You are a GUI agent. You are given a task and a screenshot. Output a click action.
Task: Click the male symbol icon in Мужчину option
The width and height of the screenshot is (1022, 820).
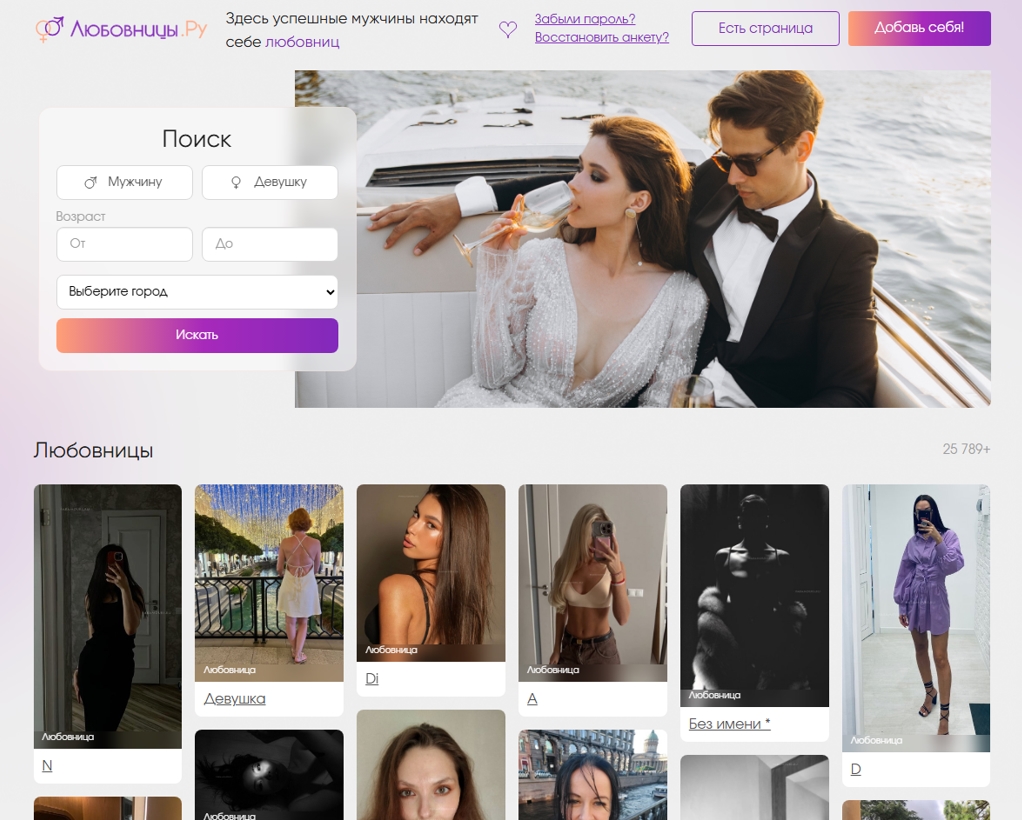tap(91, 183)
